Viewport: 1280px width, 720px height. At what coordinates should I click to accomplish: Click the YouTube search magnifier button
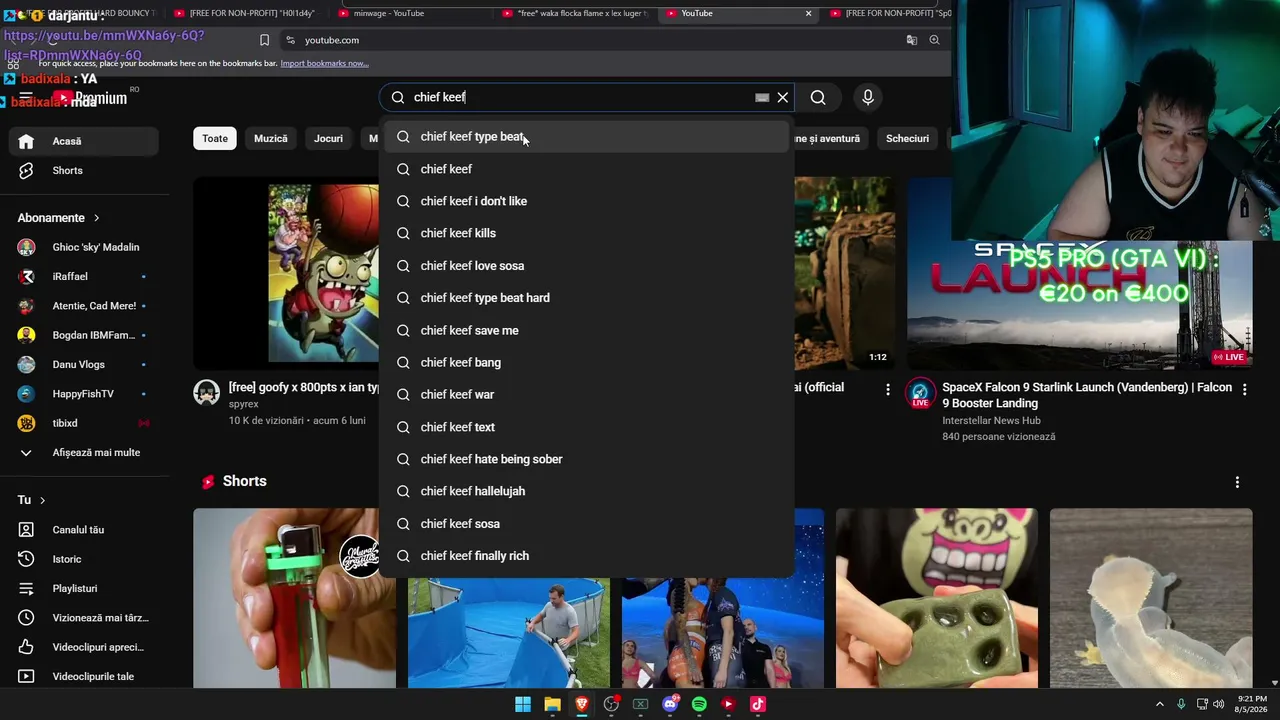[x=818, y=97]
